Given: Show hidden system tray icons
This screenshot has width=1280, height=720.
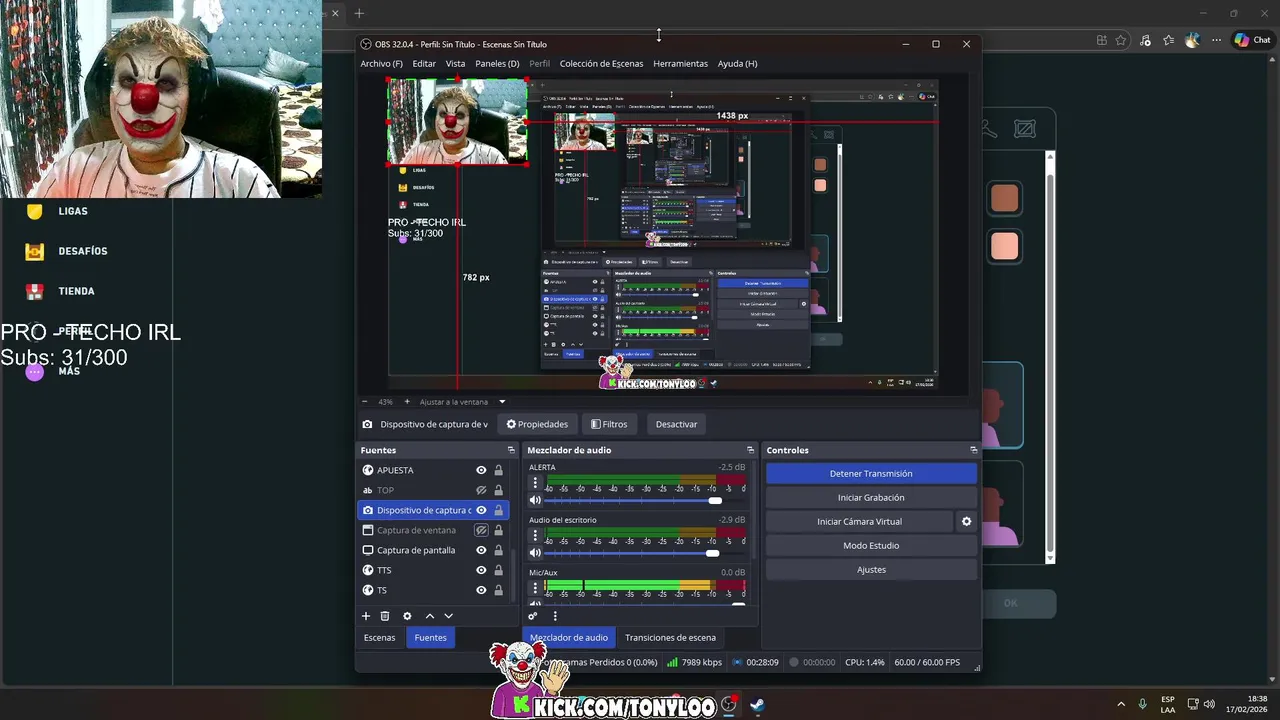Looking at the screenshot, I should 1120,704.
